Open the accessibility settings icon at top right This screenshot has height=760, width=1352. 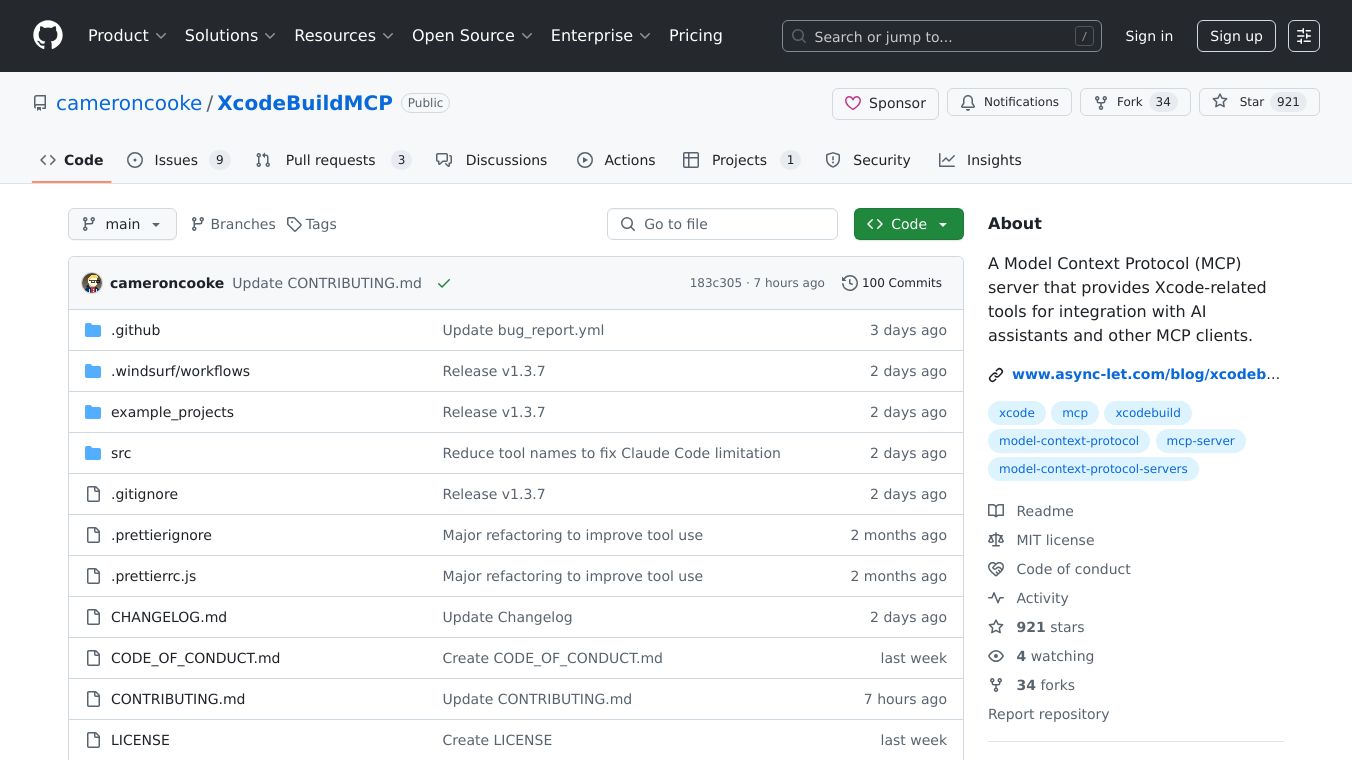(x=1303, y=36)
